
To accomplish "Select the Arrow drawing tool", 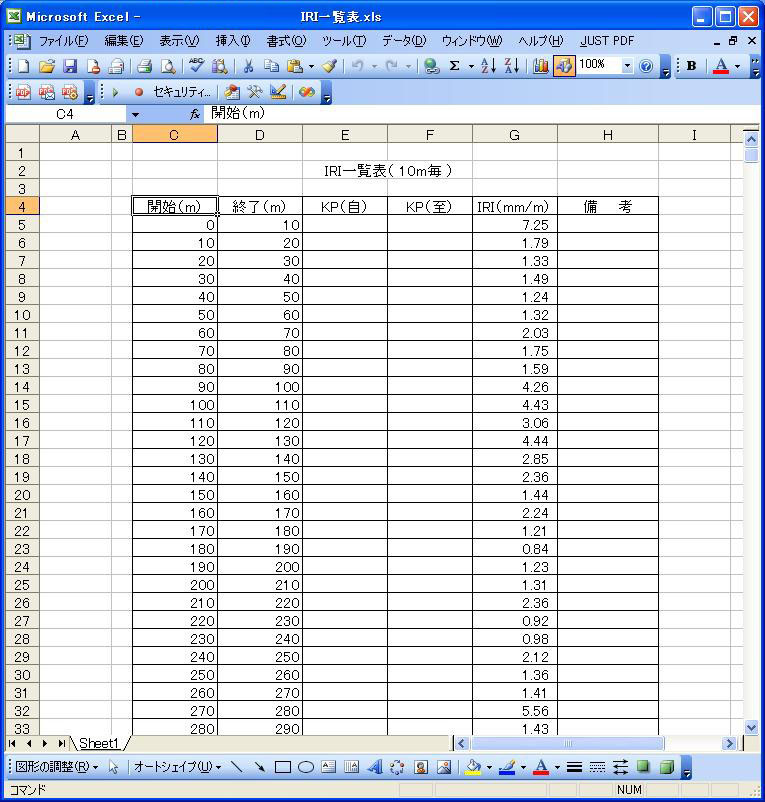I will pyautogui.click(x=260, y=767).
